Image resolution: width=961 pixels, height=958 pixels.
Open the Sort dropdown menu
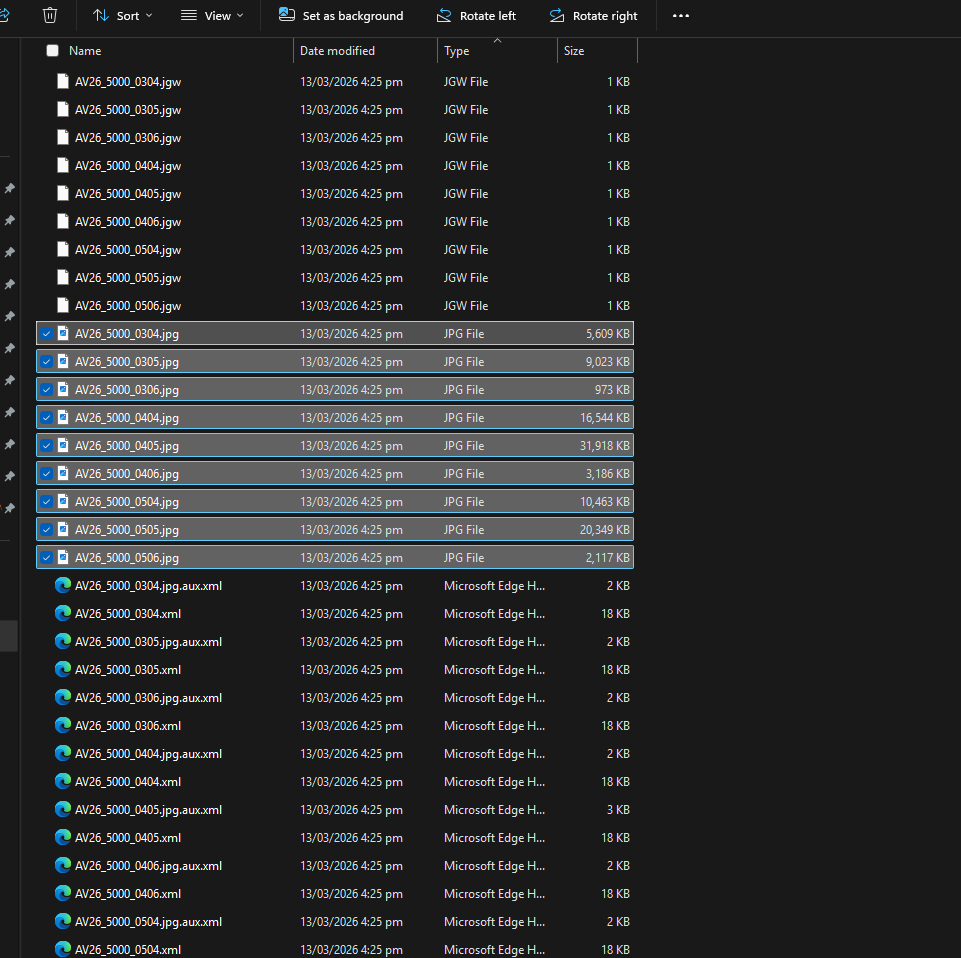[x=123, y=16]
